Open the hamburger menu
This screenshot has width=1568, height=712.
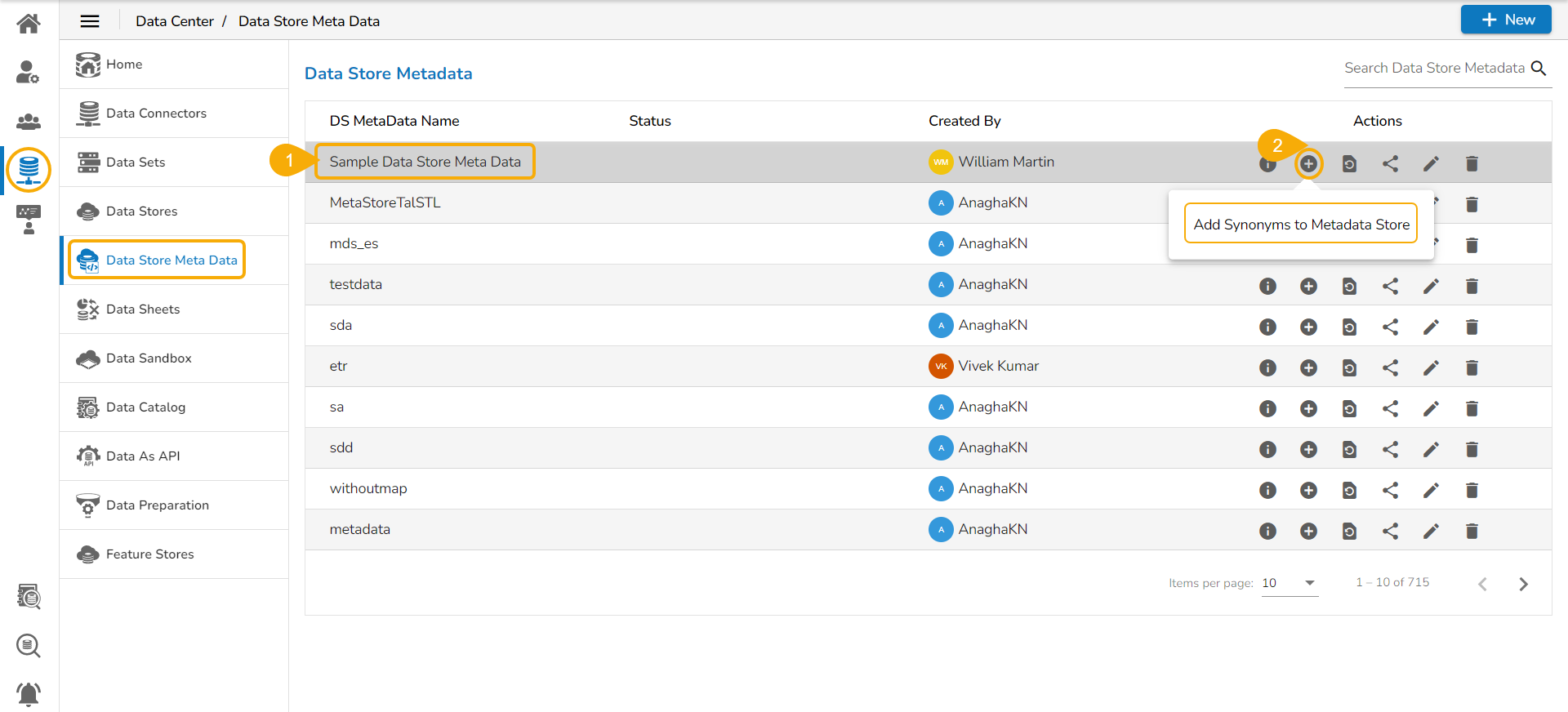click(x=90, y=21)
